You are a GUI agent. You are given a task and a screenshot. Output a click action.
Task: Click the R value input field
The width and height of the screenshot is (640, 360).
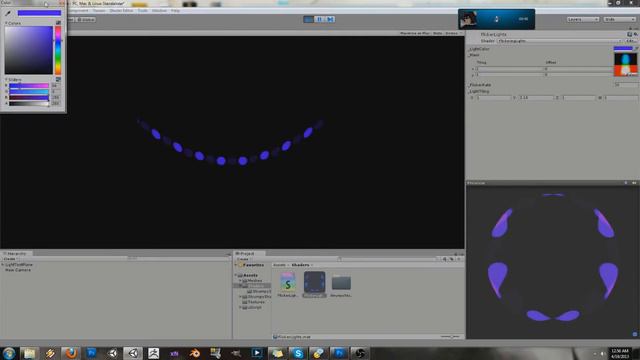(x=56, y=86)
